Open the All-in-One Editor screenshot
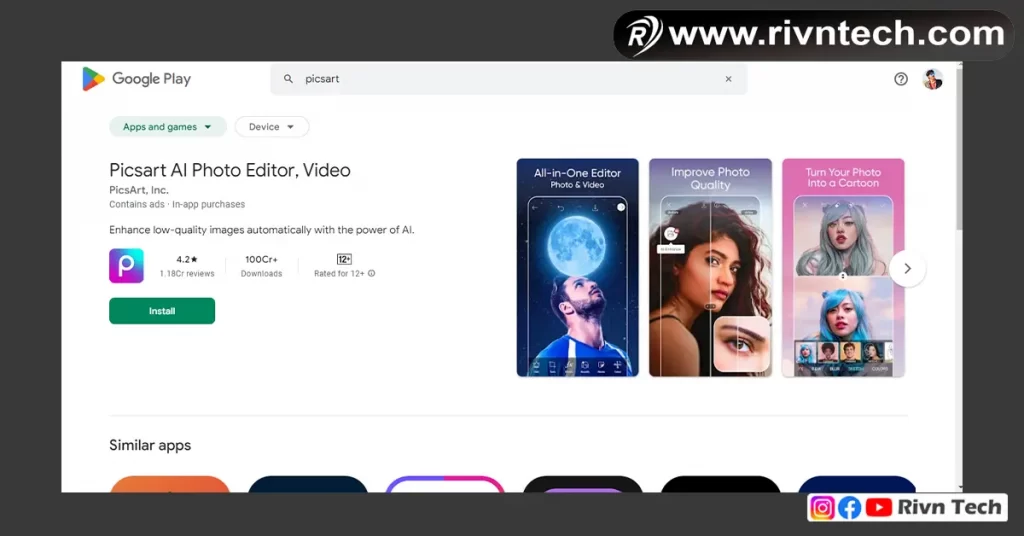Screen dimensions: 1024x536 [577, 268]
